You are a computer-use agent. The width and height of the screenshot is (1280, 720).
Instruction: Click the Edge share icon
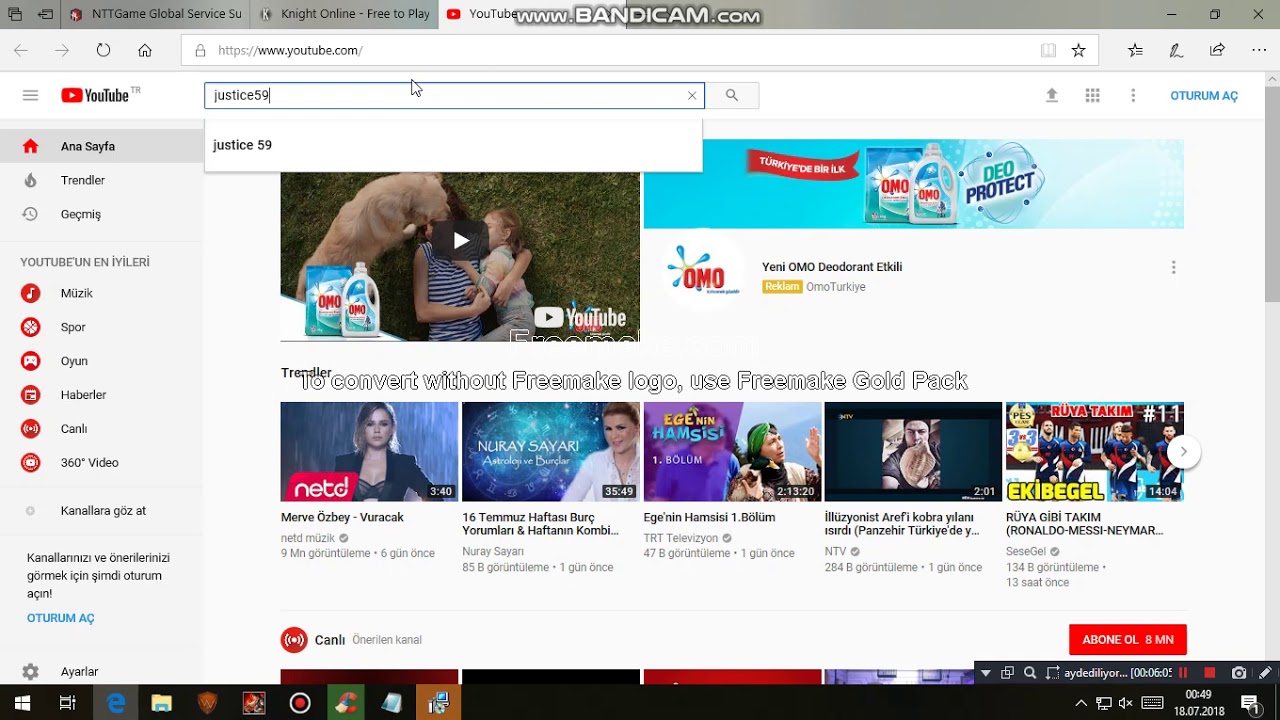click(x=1217, y=50)
